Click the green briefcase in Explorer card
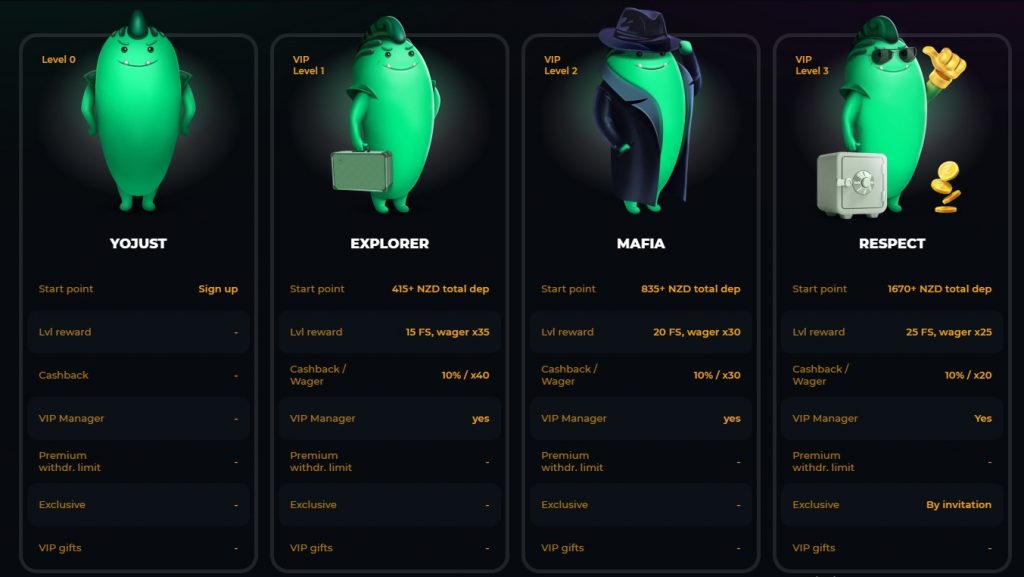 pos(361,171)
